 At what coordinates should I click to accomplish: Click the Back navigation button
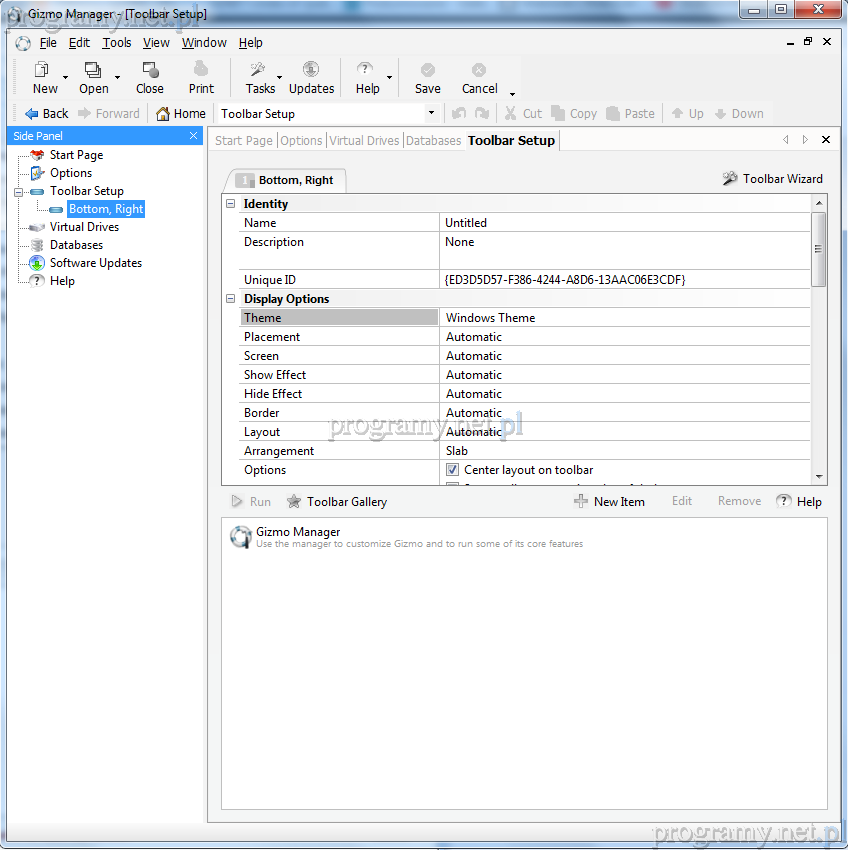pos(46,114)
